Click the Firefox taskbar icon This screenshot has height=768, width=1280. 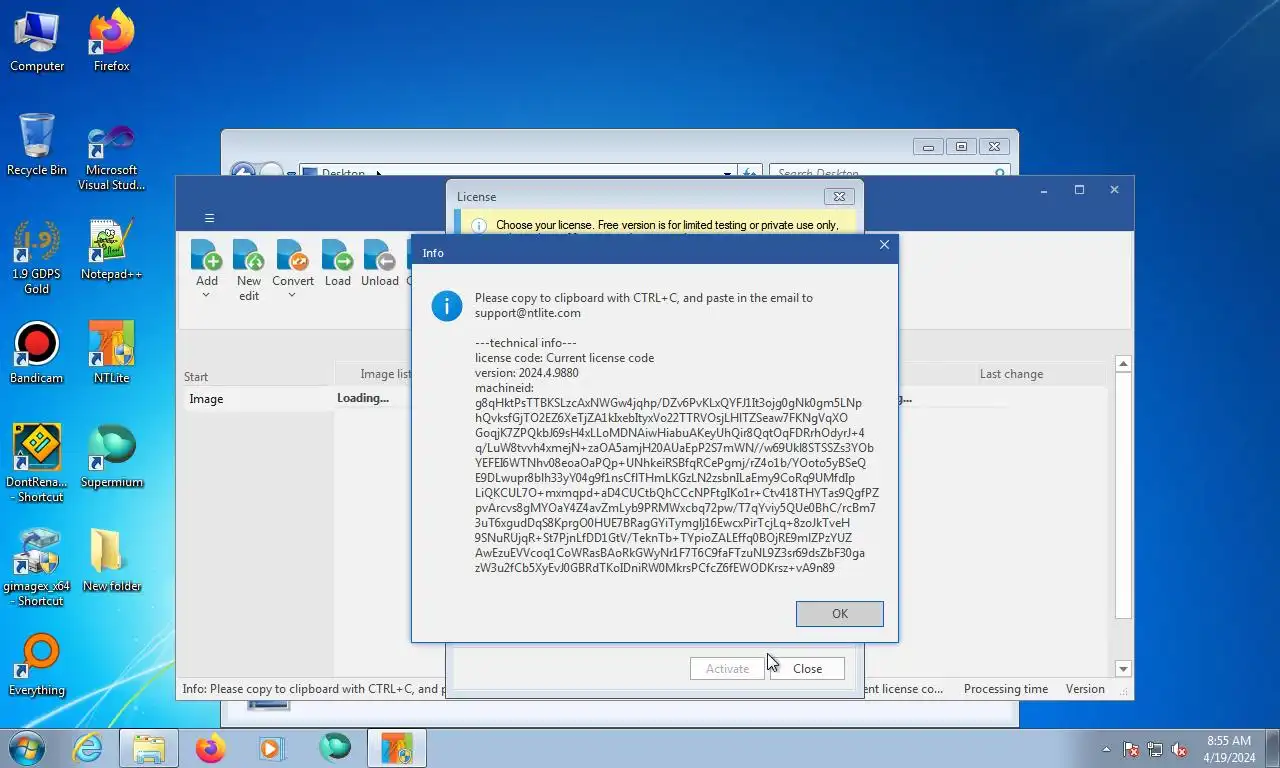pyautogui.click(x=210, y=748)
